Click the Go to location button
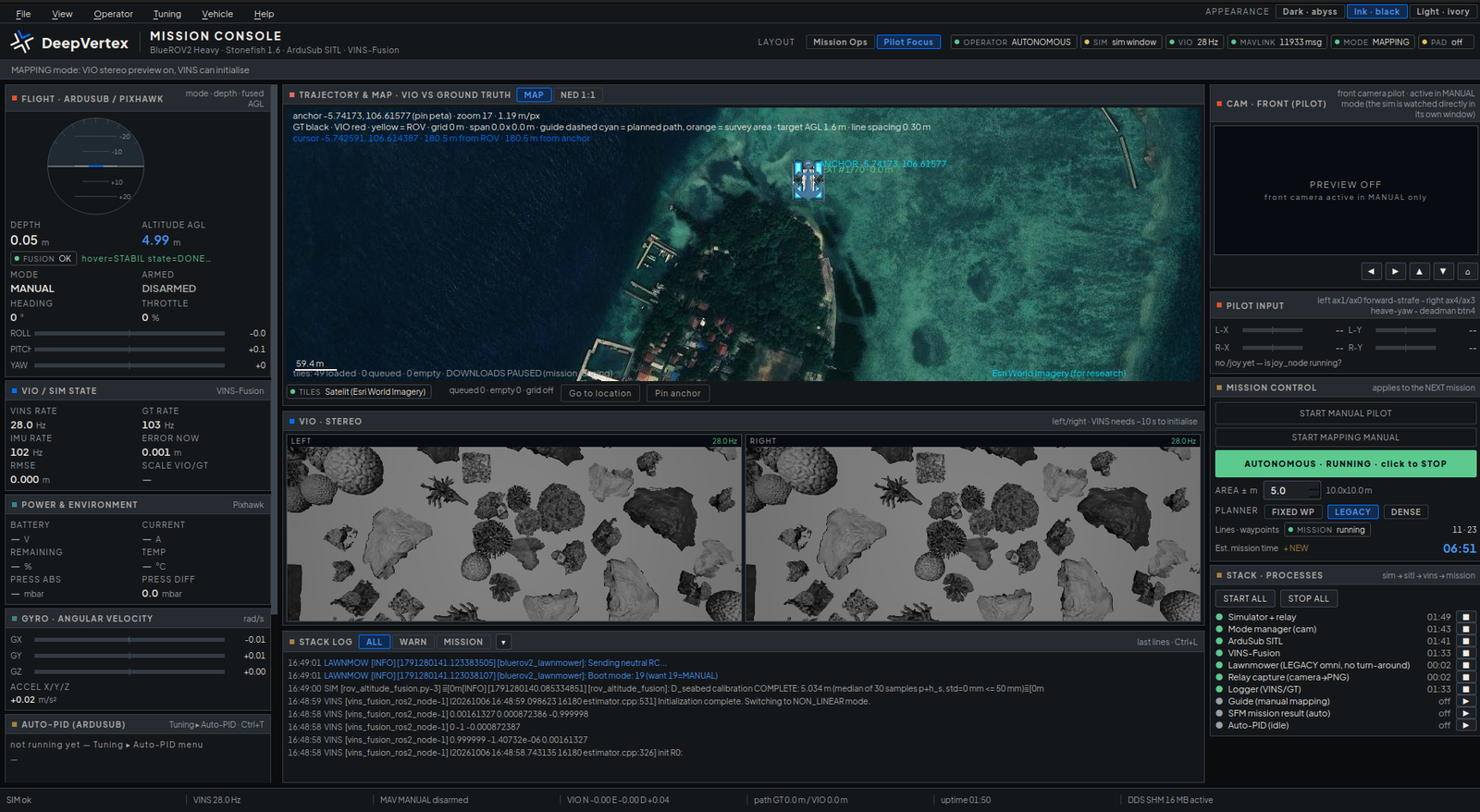1480x812 pixels. (600, 393)
